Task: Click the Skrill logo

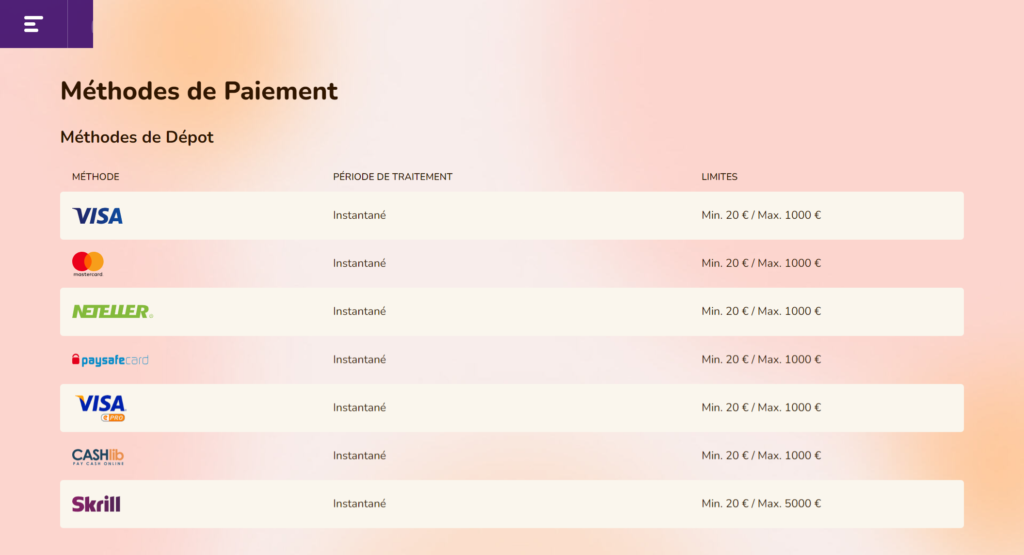Action: tap(96, 504)
